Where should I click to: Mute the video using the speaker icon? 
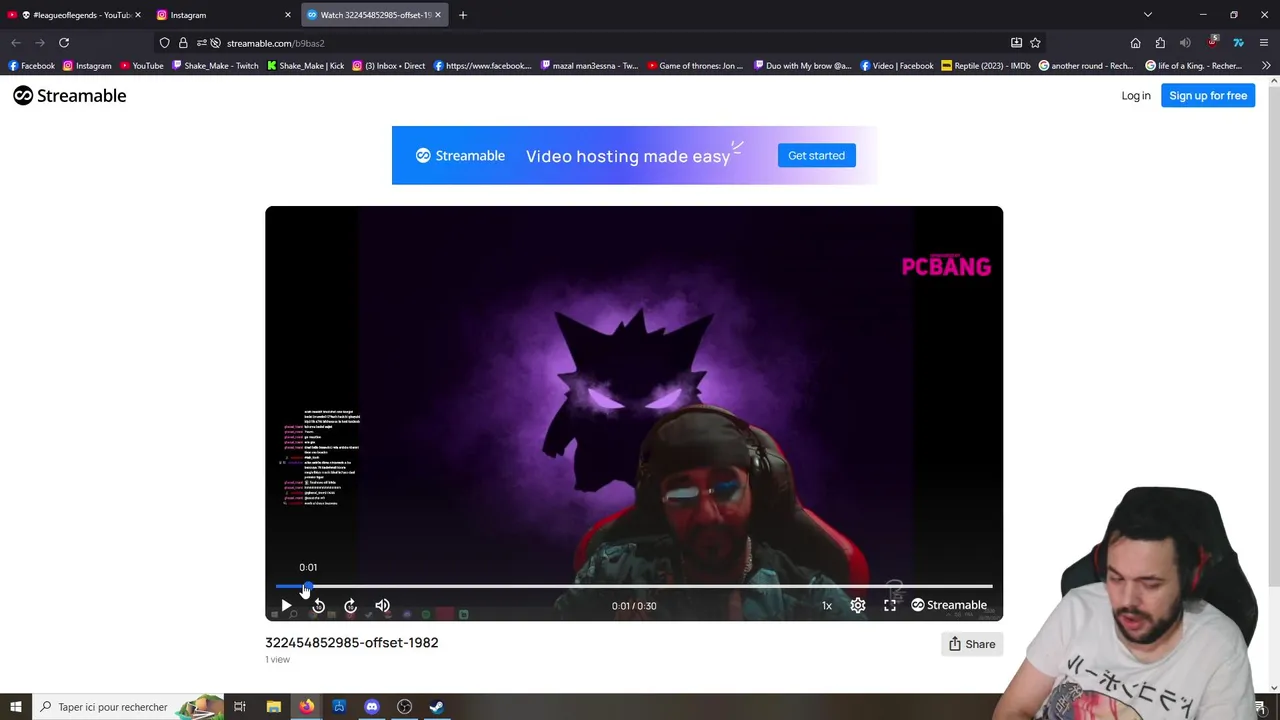pos(382,605)
